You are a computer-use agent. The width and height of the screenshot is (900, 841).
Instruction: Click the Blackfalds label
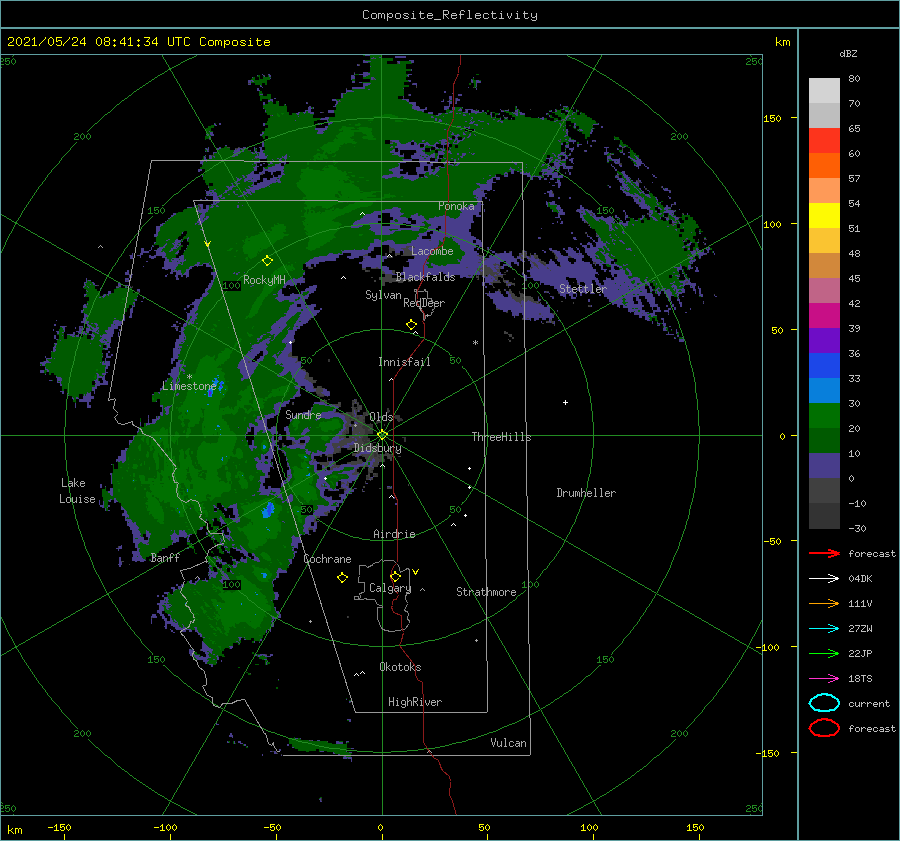(425, 277)
